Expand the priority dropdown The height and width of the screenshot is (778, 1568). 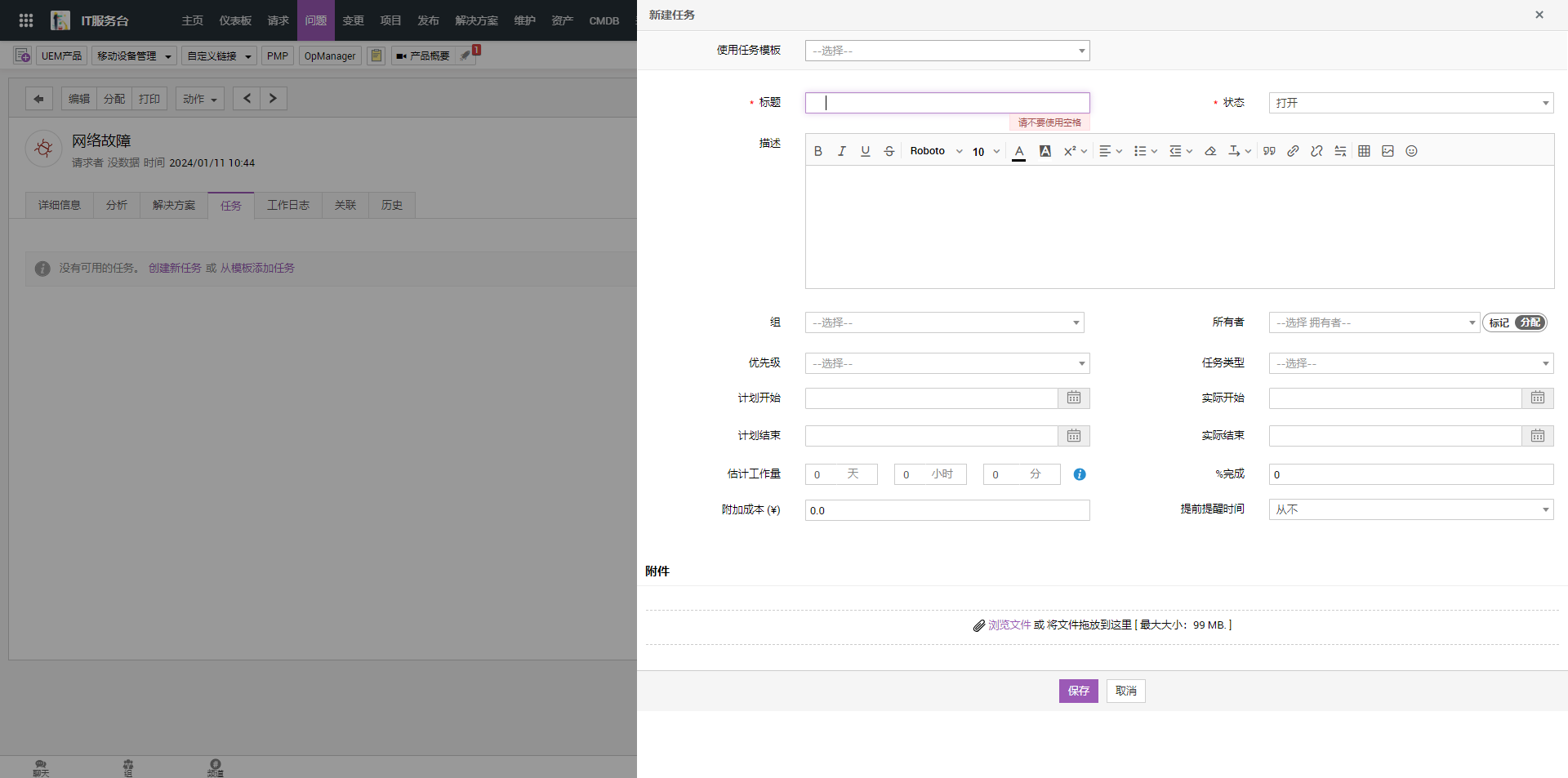[947, 363]
